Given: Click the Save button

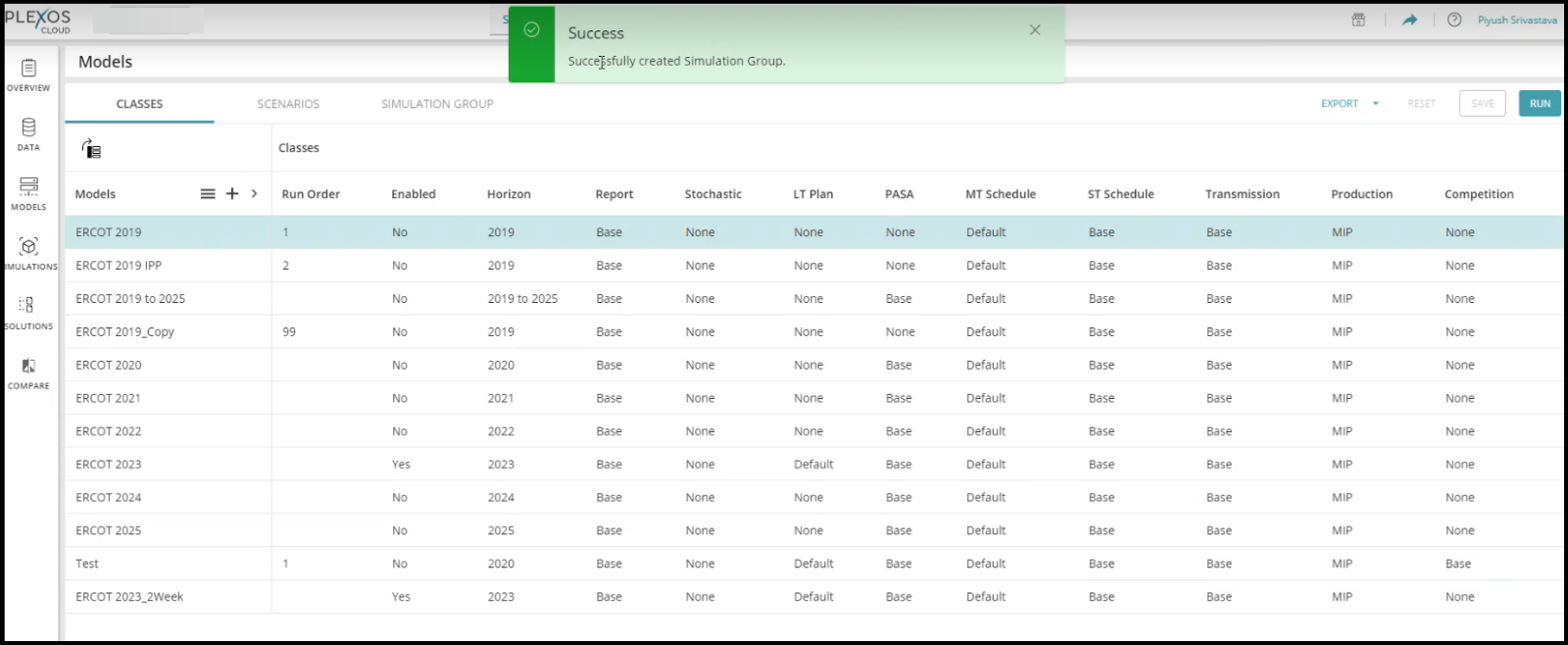Looking at the screenshot, I should pos(1483,104).
